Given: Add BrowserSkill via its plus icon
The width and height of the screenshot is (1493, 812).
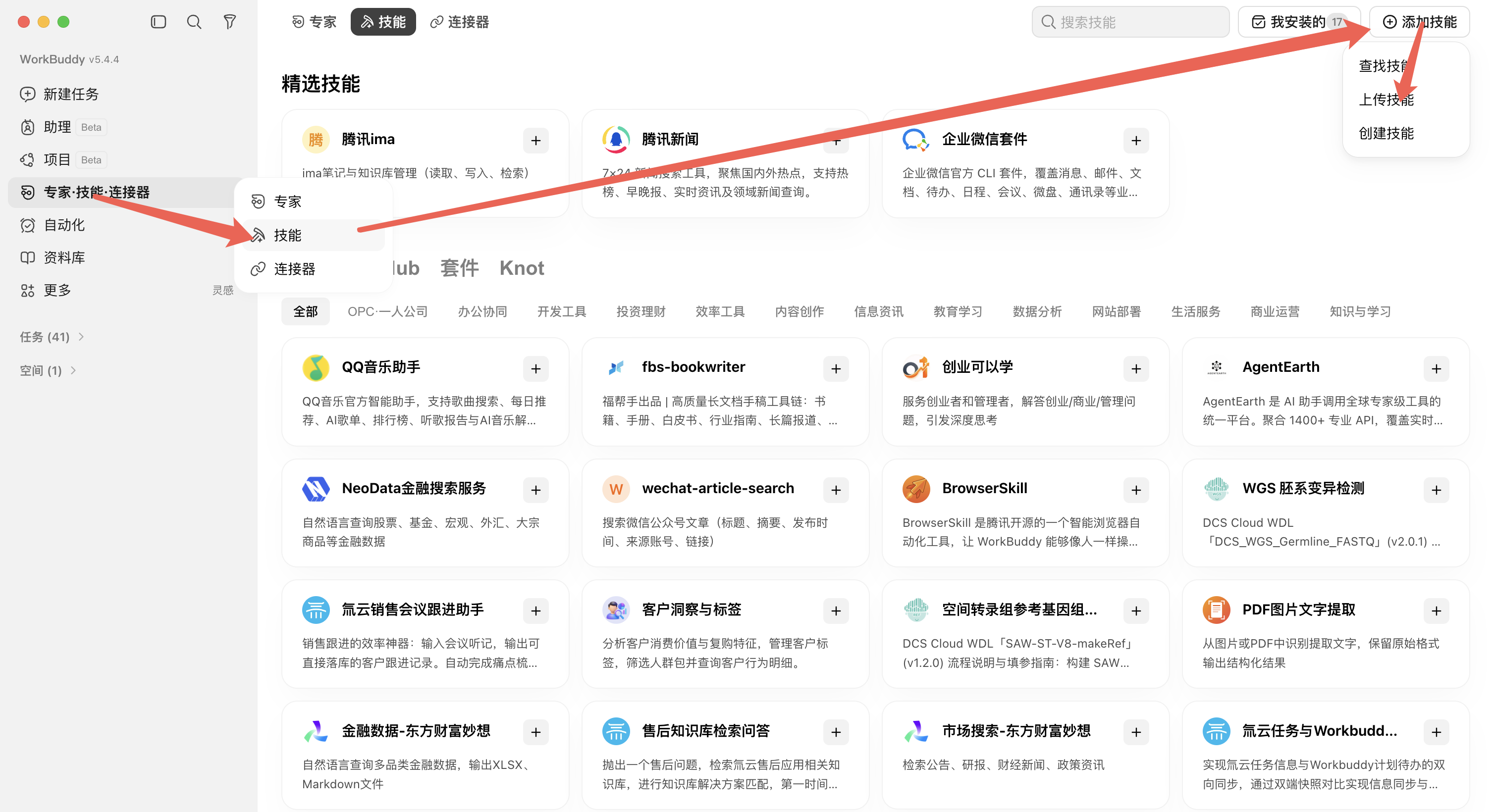Looking at the screenshot, I should [1136, 490].
